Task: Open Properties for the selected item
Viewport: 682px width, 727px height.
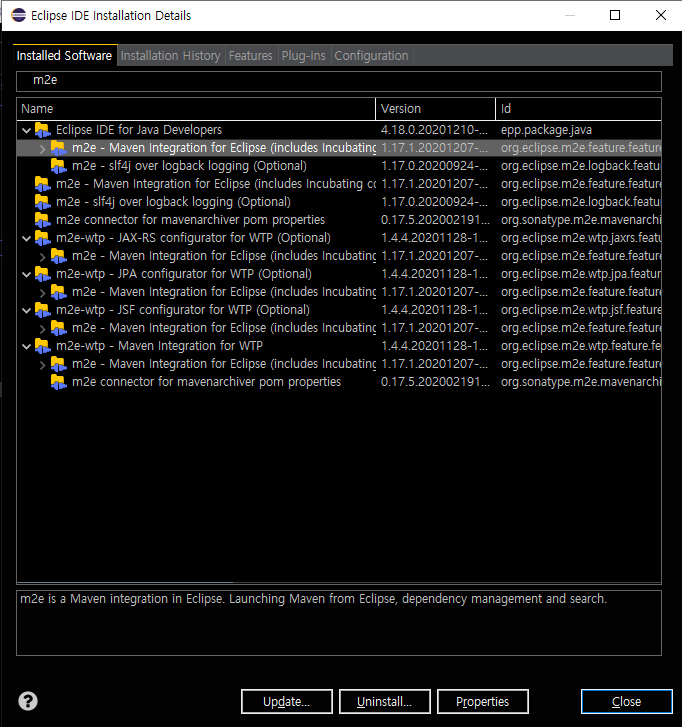Action: click(x=483, y=701)
